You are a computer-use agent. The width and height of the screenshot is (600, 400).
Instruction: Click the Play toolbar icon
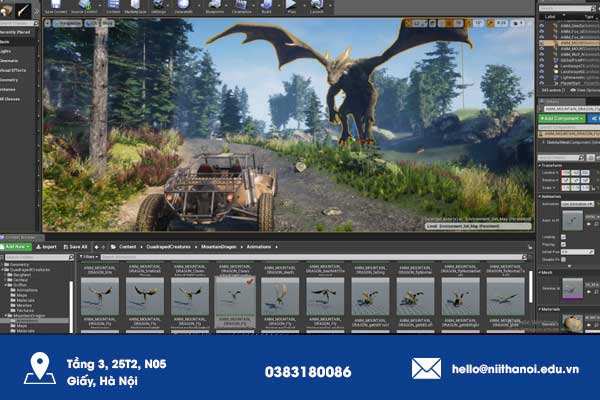pos(291,5)
